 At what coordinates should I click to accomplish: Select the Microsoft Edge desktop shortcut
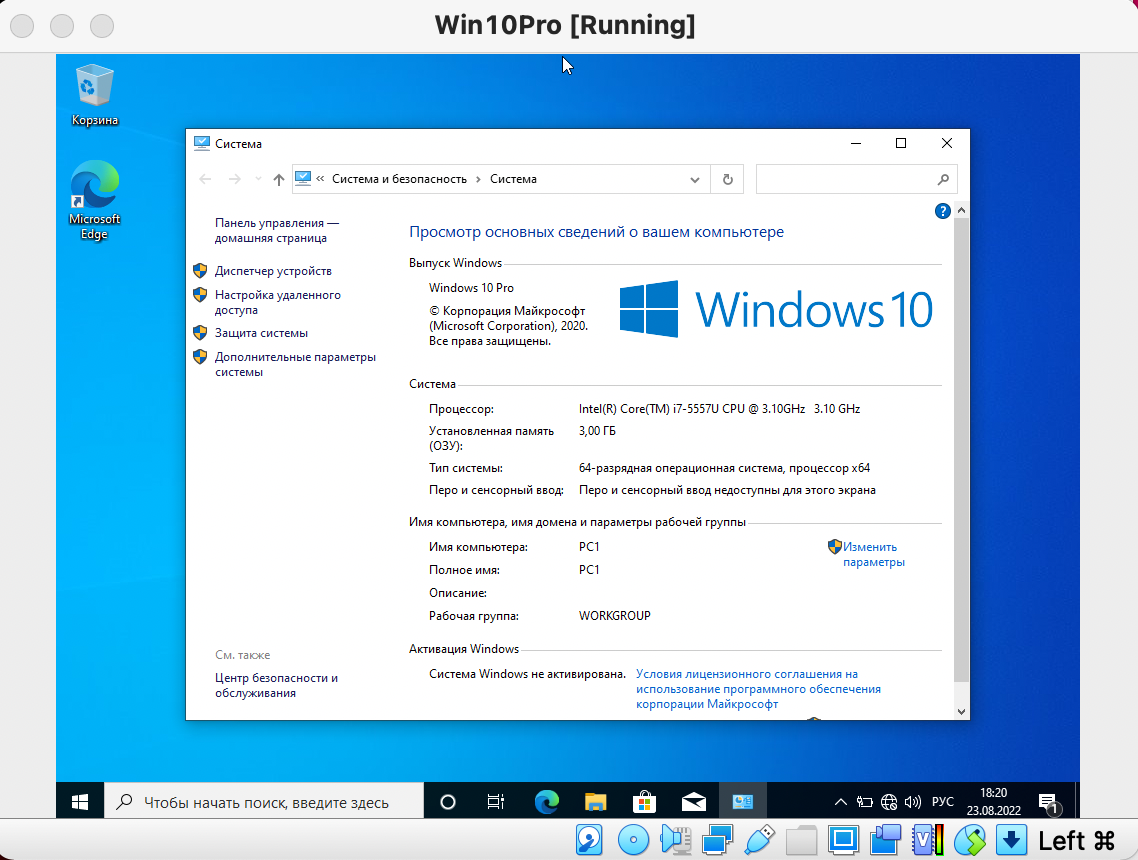(x=94, y=200)
